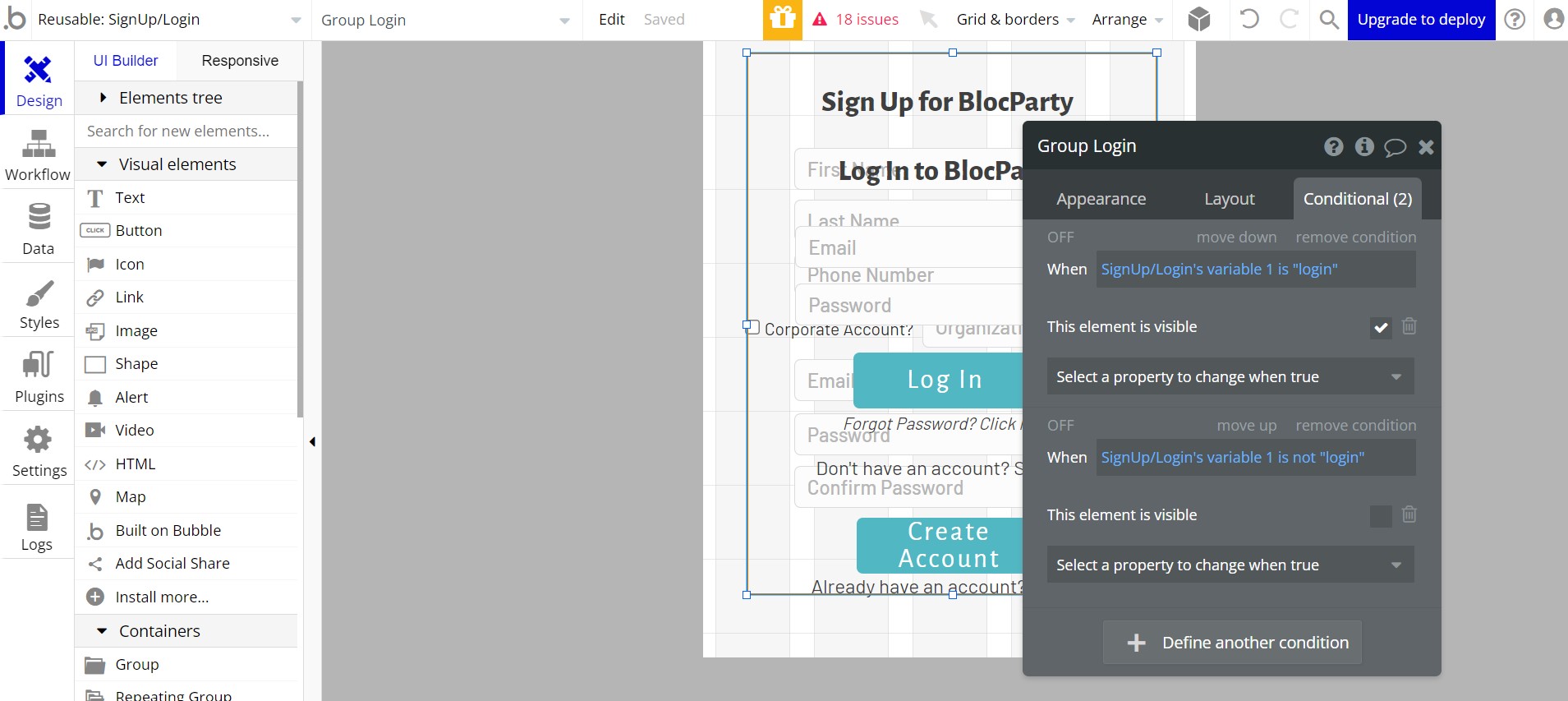Open the Conditional (2) tab

(1357, 199)
